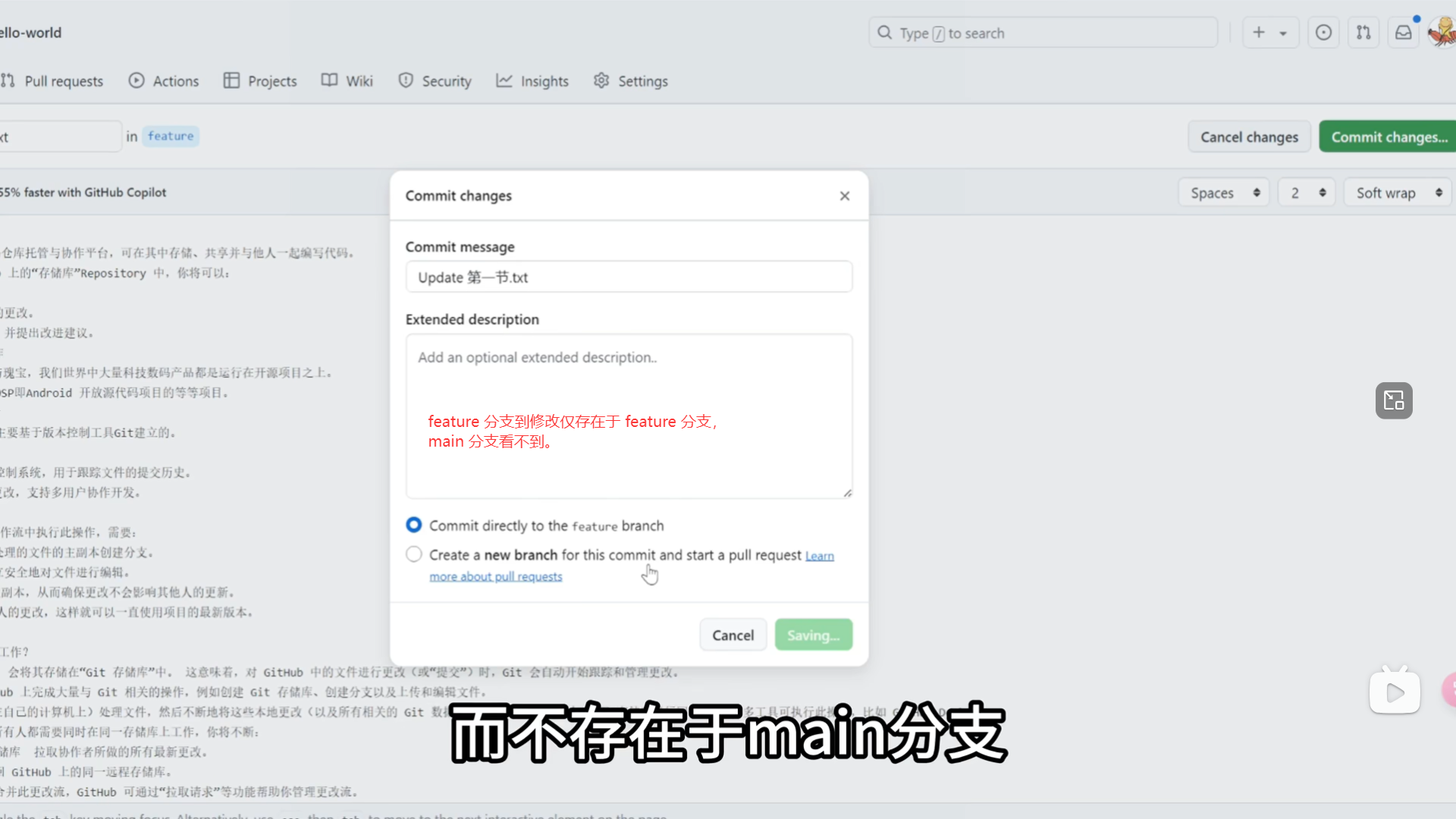
Task: Select Commit directly to feature branch
Action: [414, 525]
